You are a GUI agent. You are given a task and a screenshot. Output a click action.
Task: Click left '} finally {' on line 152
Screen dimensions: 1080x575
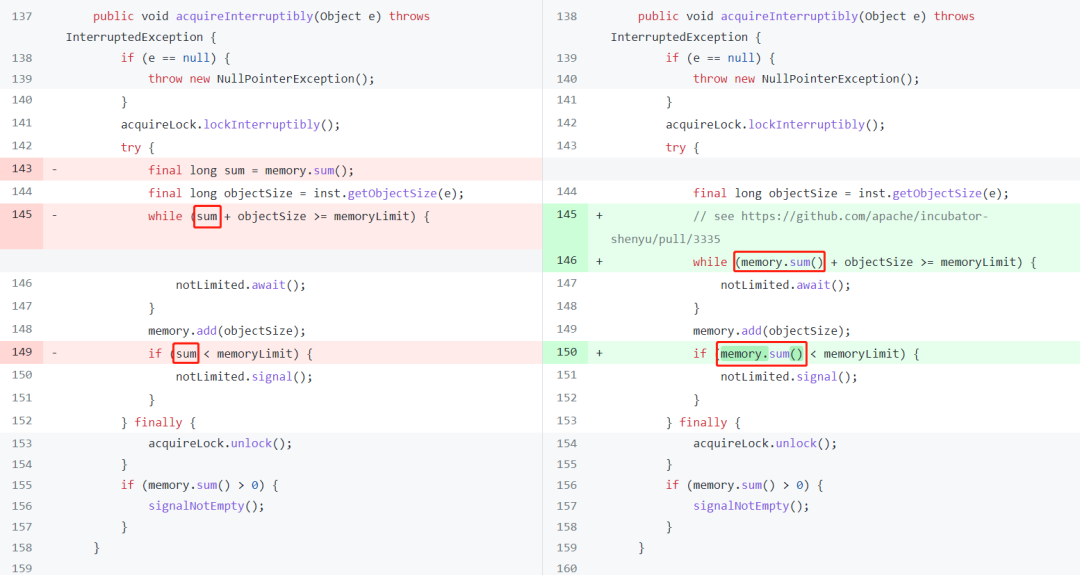click(158, 422)
